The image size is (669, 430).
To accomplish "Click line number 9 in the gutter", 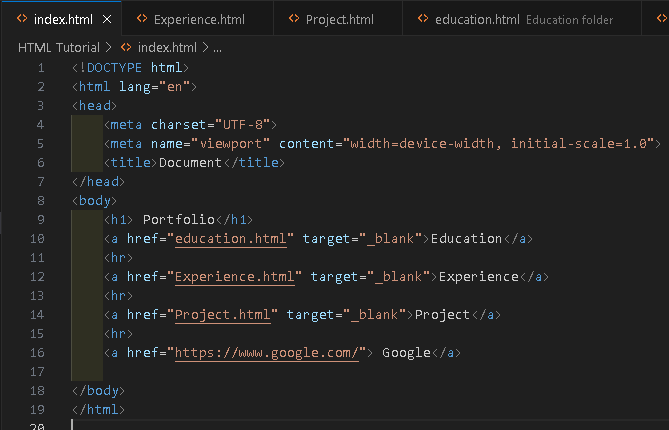I will coord(41,220).
